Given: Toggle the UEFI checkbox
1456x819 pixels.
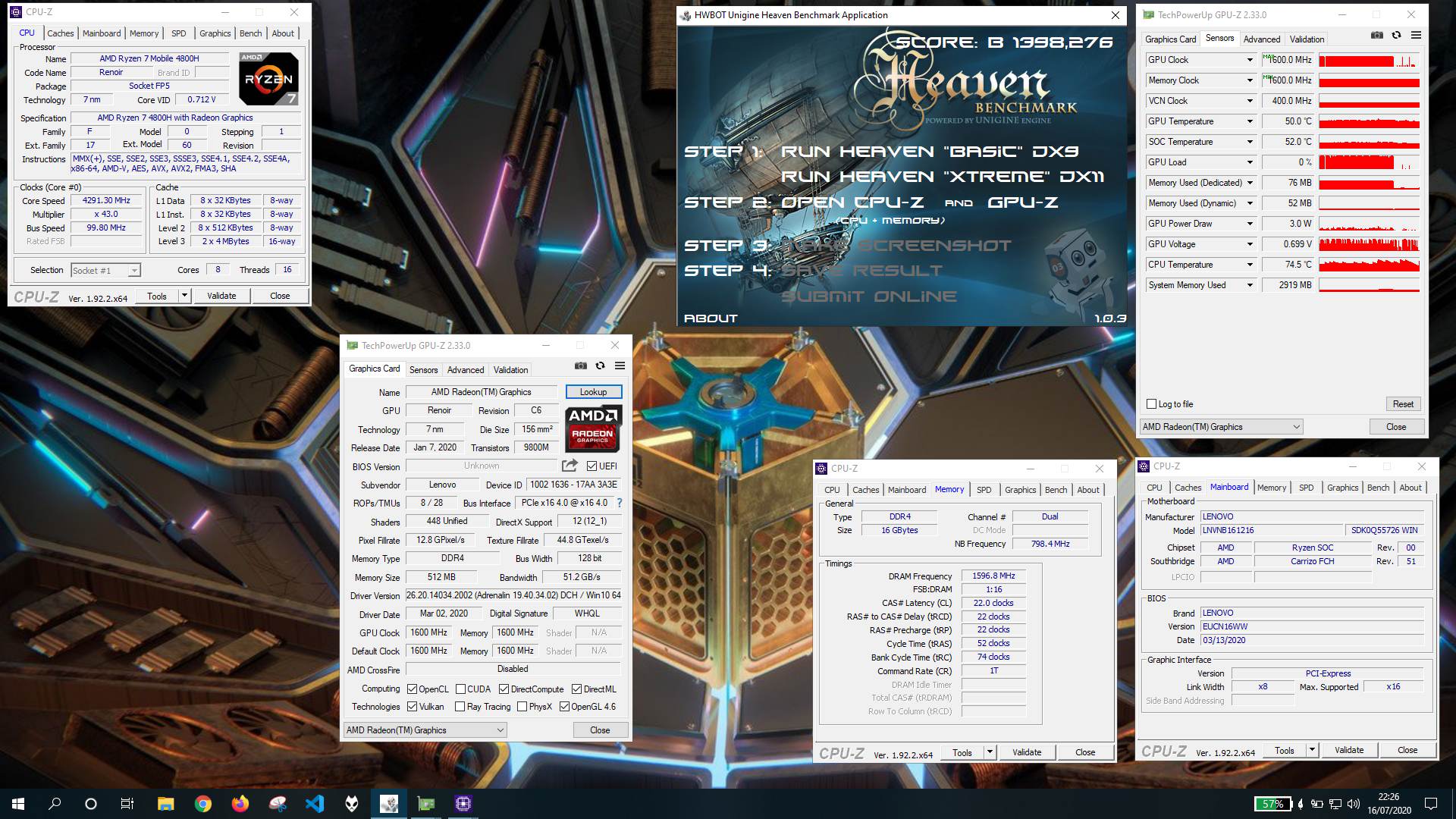Looking at the screenshot, I should (x=591, y=466).
